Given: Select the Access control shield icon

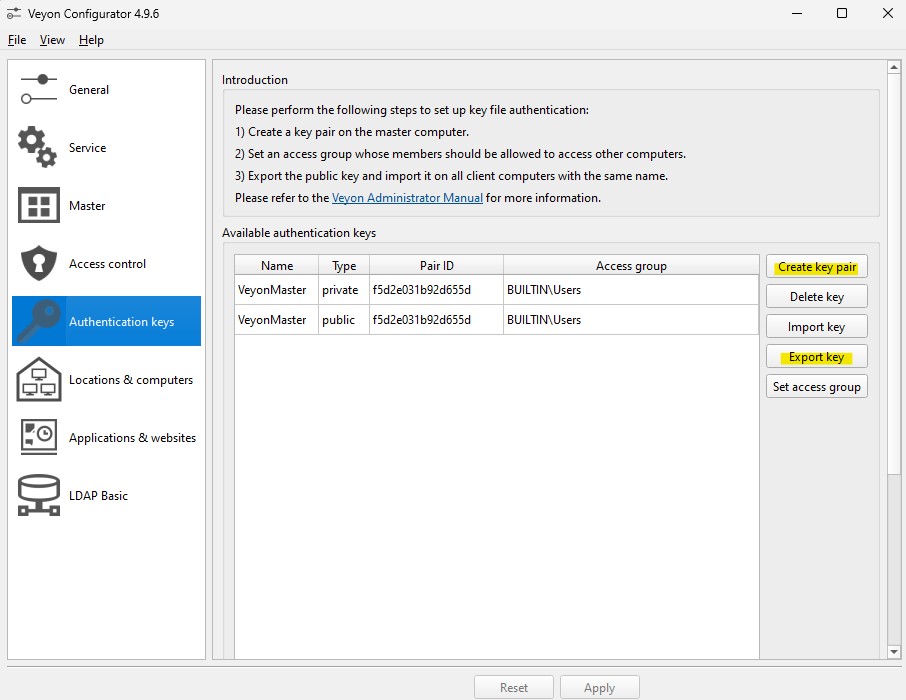Looking at the screenshot, I should [x=39, y=263].
